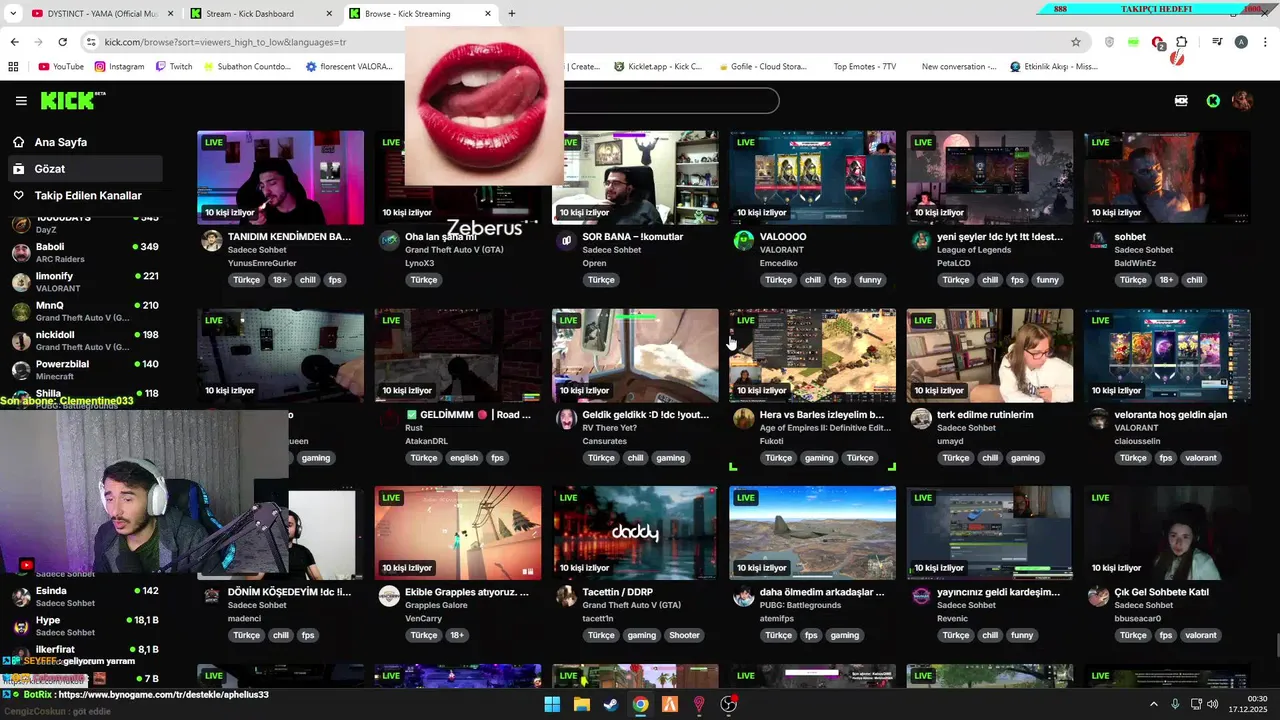Open the Twitch bookmark

coord(174,67)
